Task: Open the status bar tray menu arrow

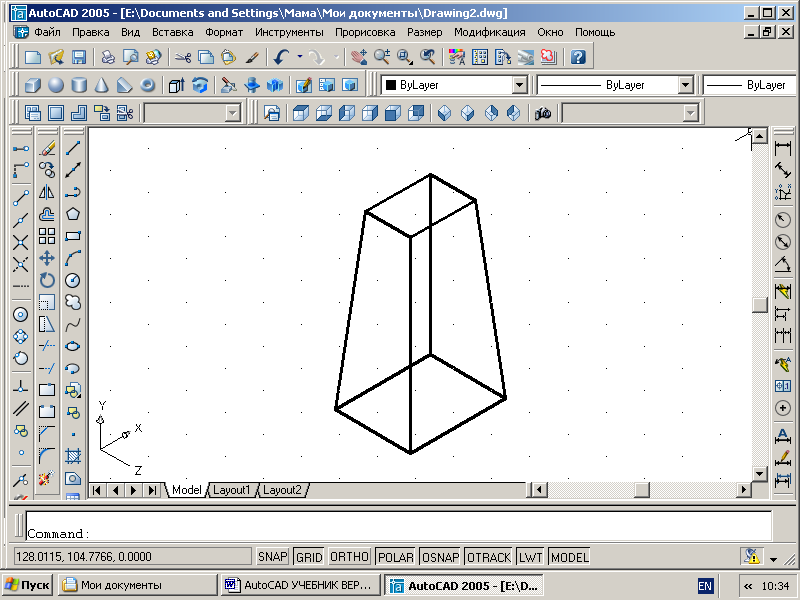Action: click(x=773, y=559)
